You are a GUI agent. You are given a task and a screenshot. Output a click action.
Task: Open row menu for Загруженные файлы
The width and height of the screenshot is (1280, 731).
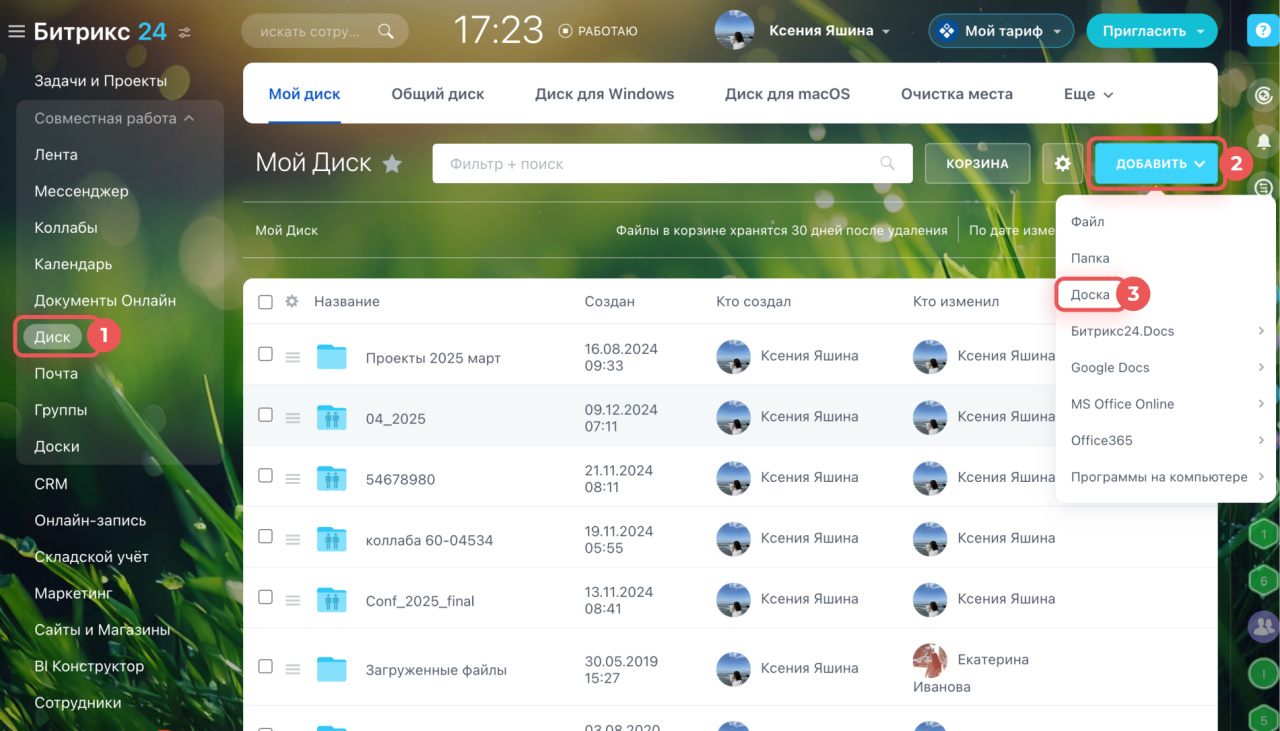click(293, 669)
